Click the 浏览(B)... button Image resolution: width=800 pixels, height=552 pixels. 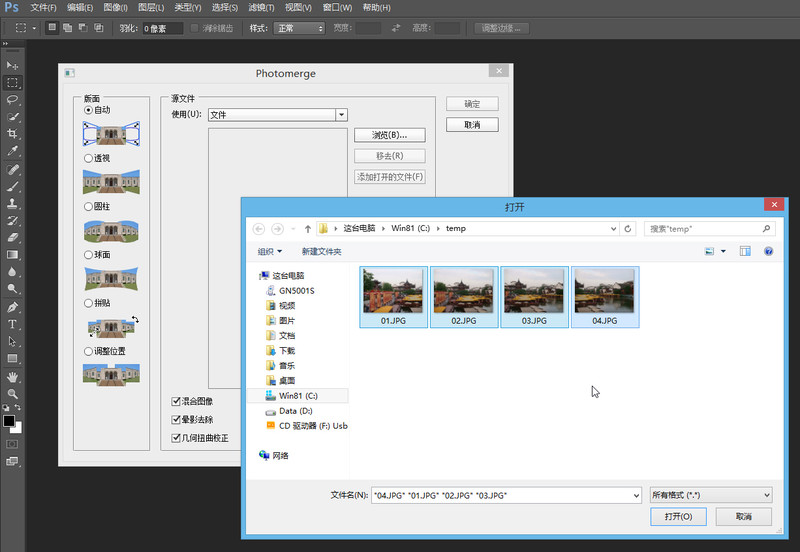pos(389,135)
